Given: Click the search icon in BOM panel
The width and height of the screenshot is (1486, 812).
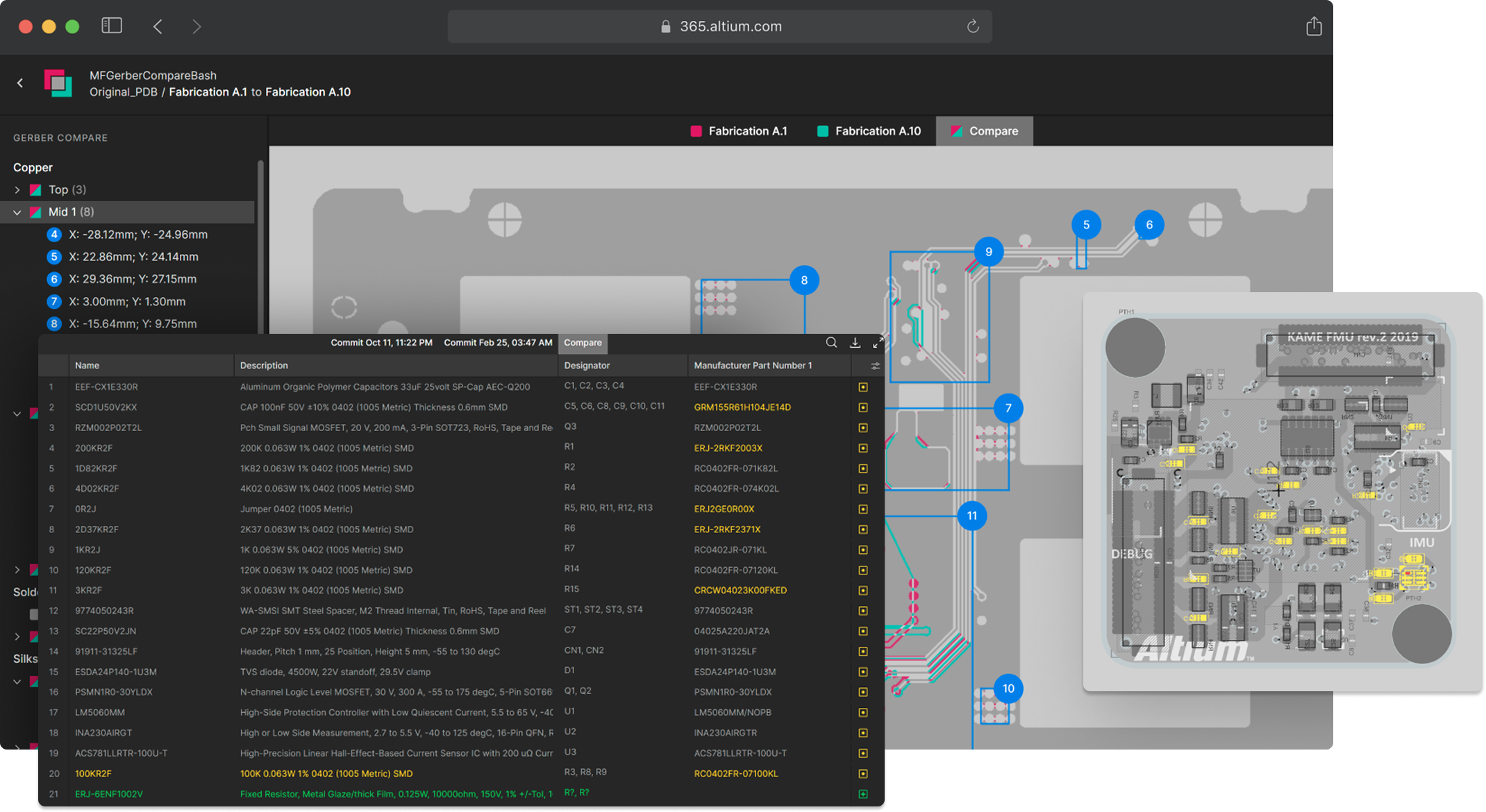Looking at the screenshot, I should click(x=831, y=343).
